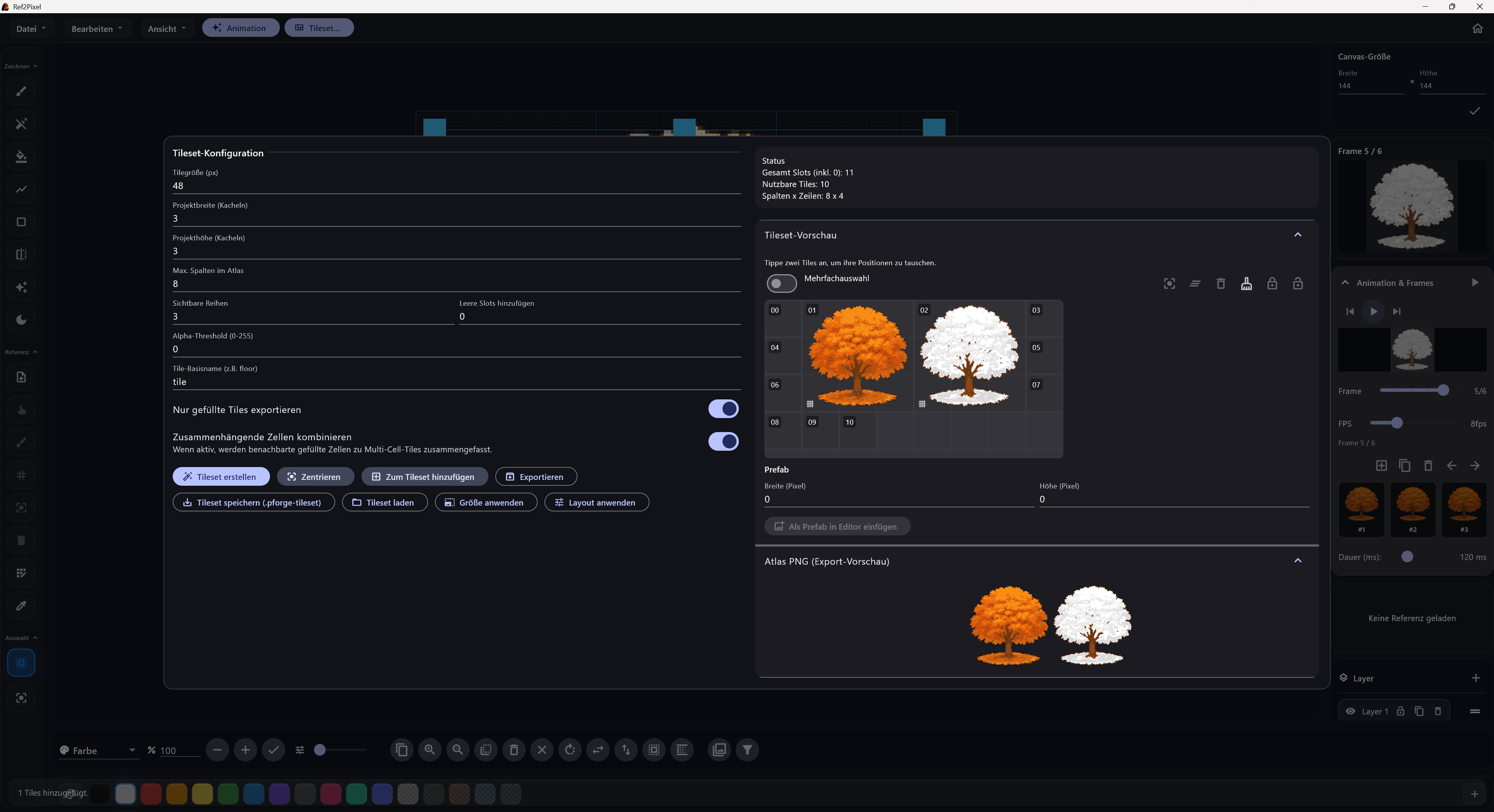This screenshot has width=1494, height=812.
Task: Click the duplicate frame icon under Frame 5 / 6
Action: (x=1404, y=465)
